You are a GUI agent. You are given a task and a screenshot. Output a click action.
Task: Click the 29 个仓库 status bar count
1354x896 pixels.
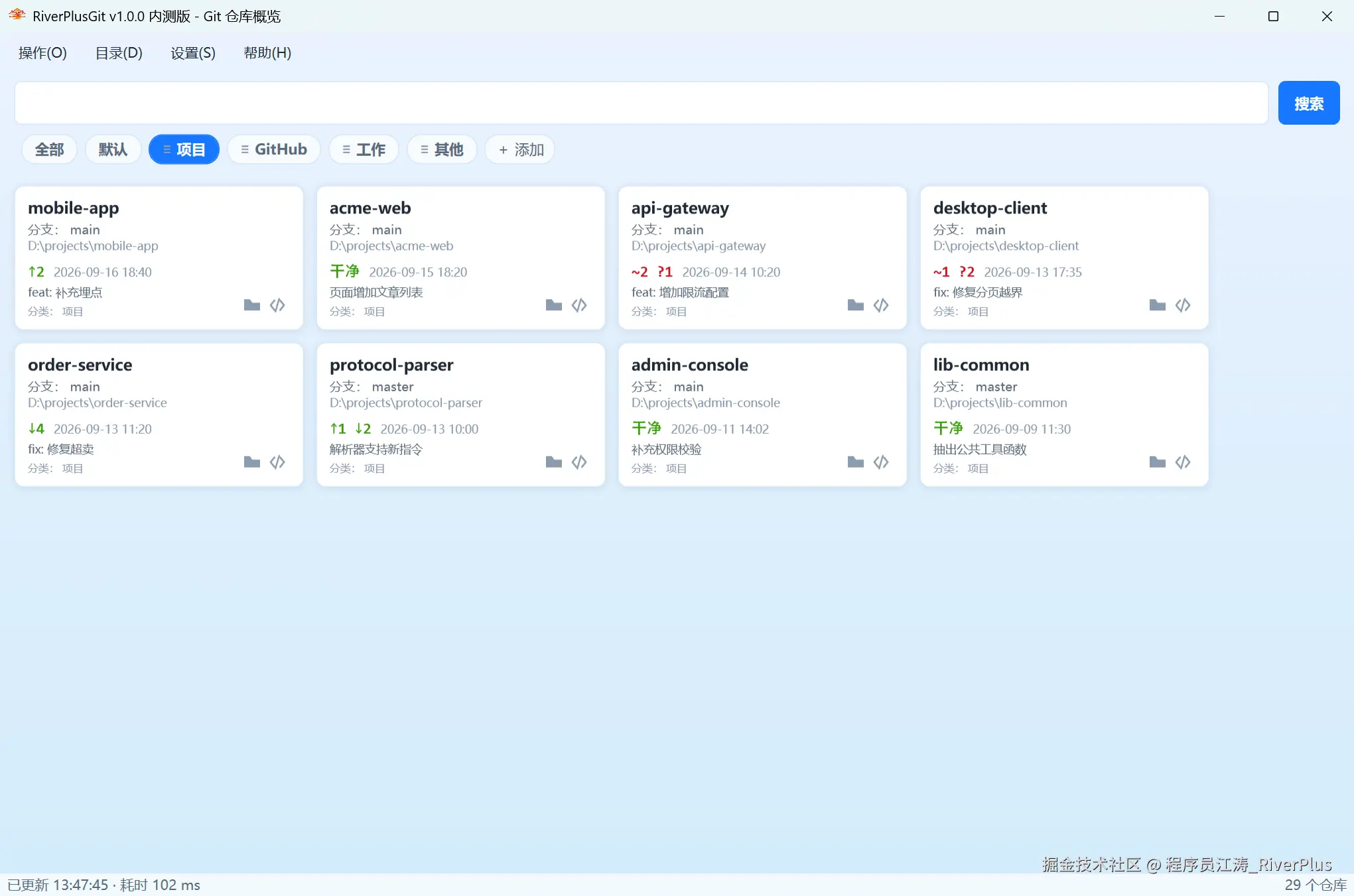click(1316, 885)
